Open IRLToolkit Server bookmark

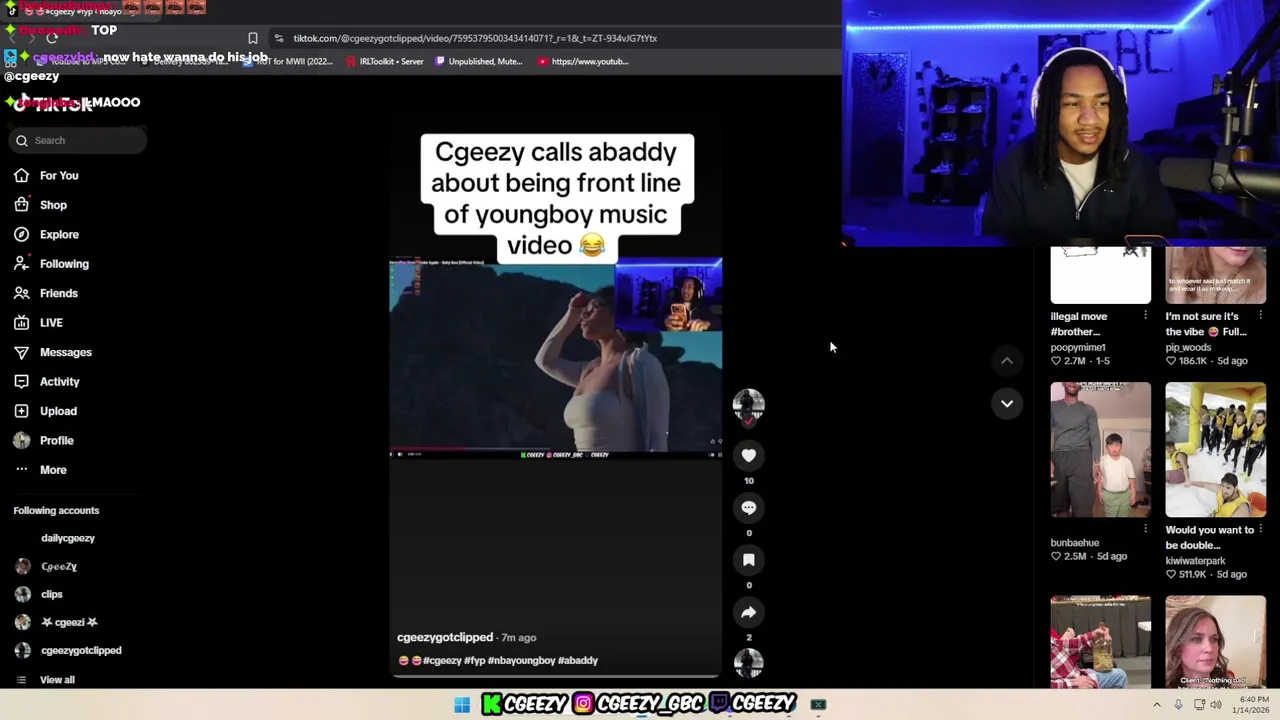pos(384,62)
